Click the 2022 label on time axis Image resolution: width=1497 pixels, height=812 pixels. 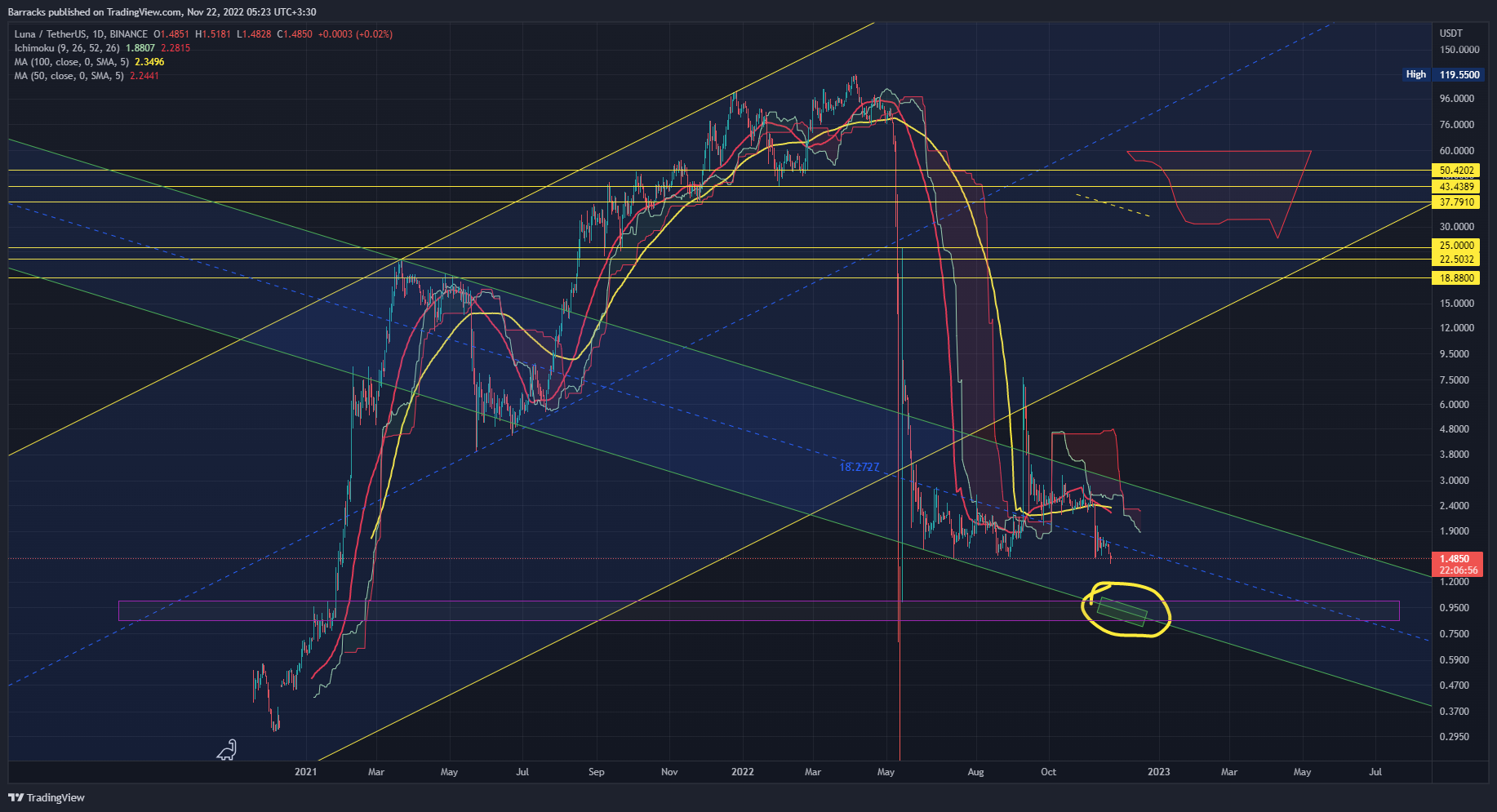(743, 772)
